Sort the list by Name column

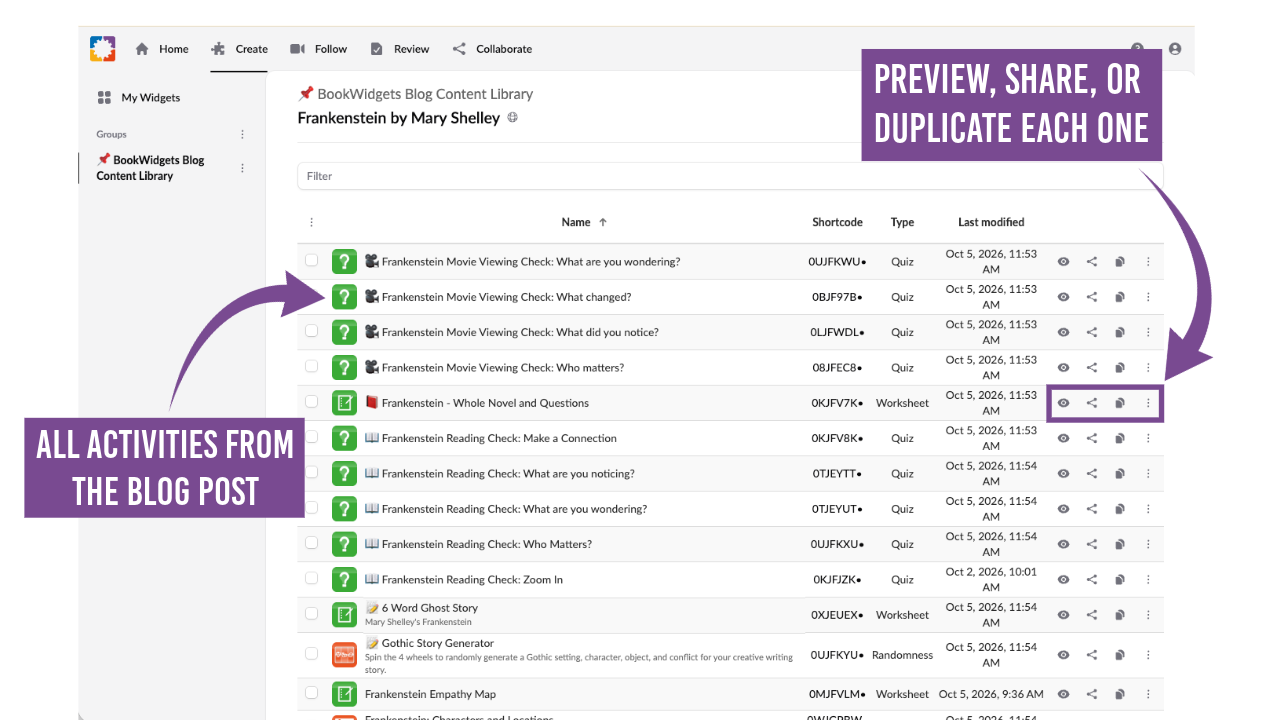click(x=584, y=222)
